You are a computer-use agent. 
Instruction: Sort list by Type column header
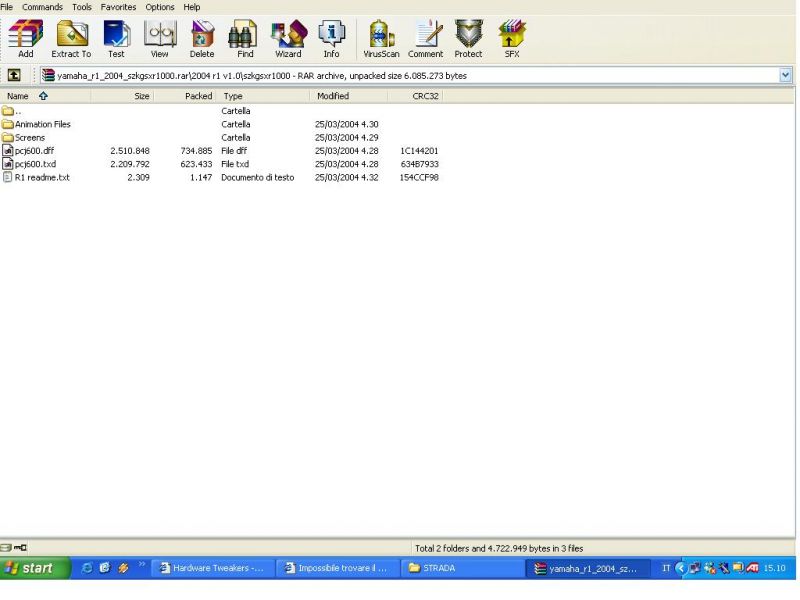[x=263, y=96]
